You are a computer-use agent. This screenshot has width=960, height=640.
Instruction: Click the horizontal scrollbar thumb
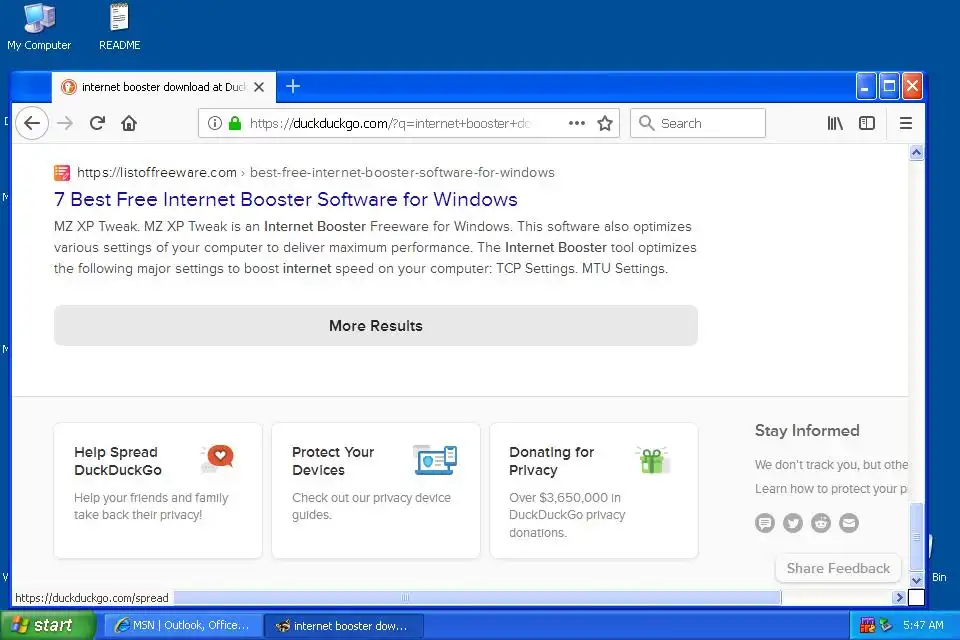tap(478, 597)
